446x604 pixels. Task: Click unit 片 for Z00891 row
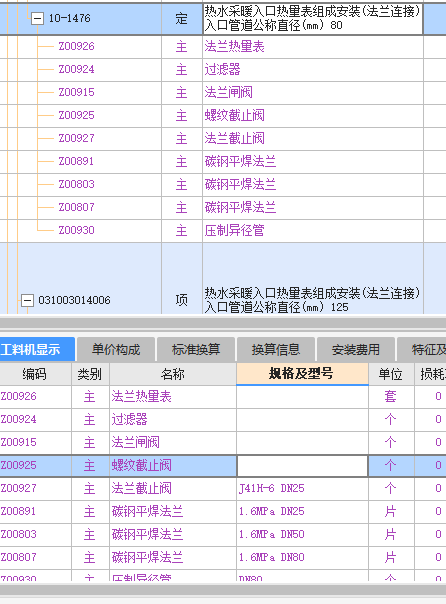[391, 511]
